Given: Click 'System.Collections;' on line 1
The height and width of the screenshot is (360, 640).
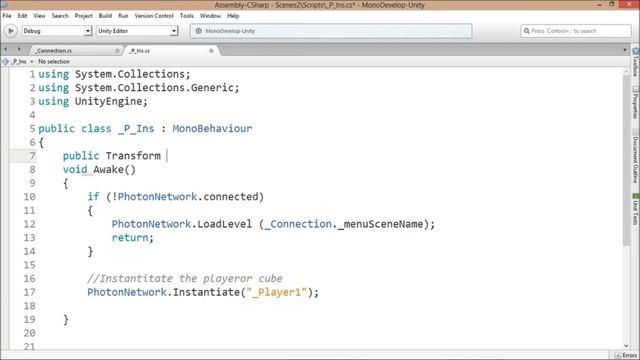Looking at the screenshot, I should 133,74.
